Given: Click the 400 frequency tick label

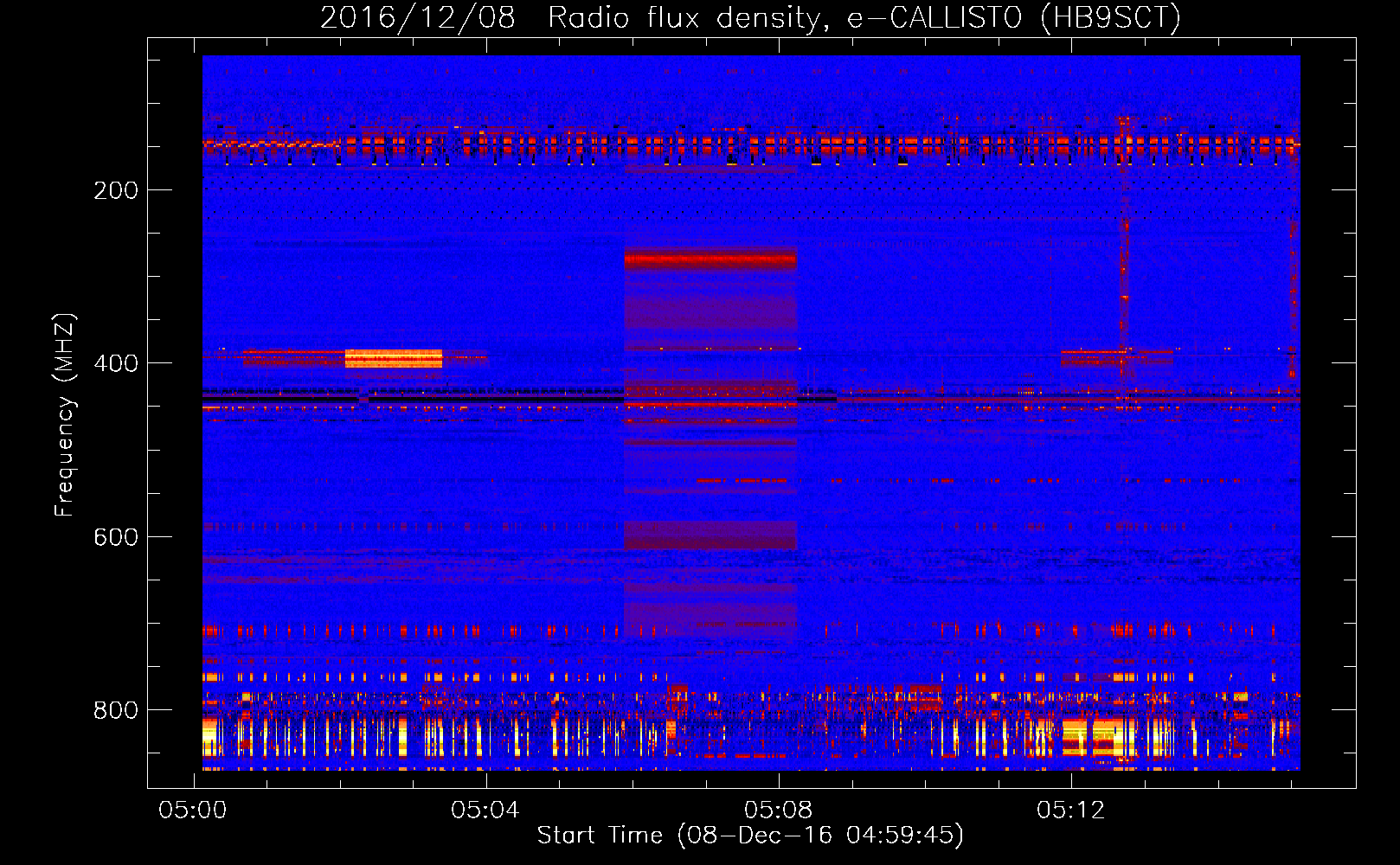Looking at the screenshot, I should [x=116, y=363].
